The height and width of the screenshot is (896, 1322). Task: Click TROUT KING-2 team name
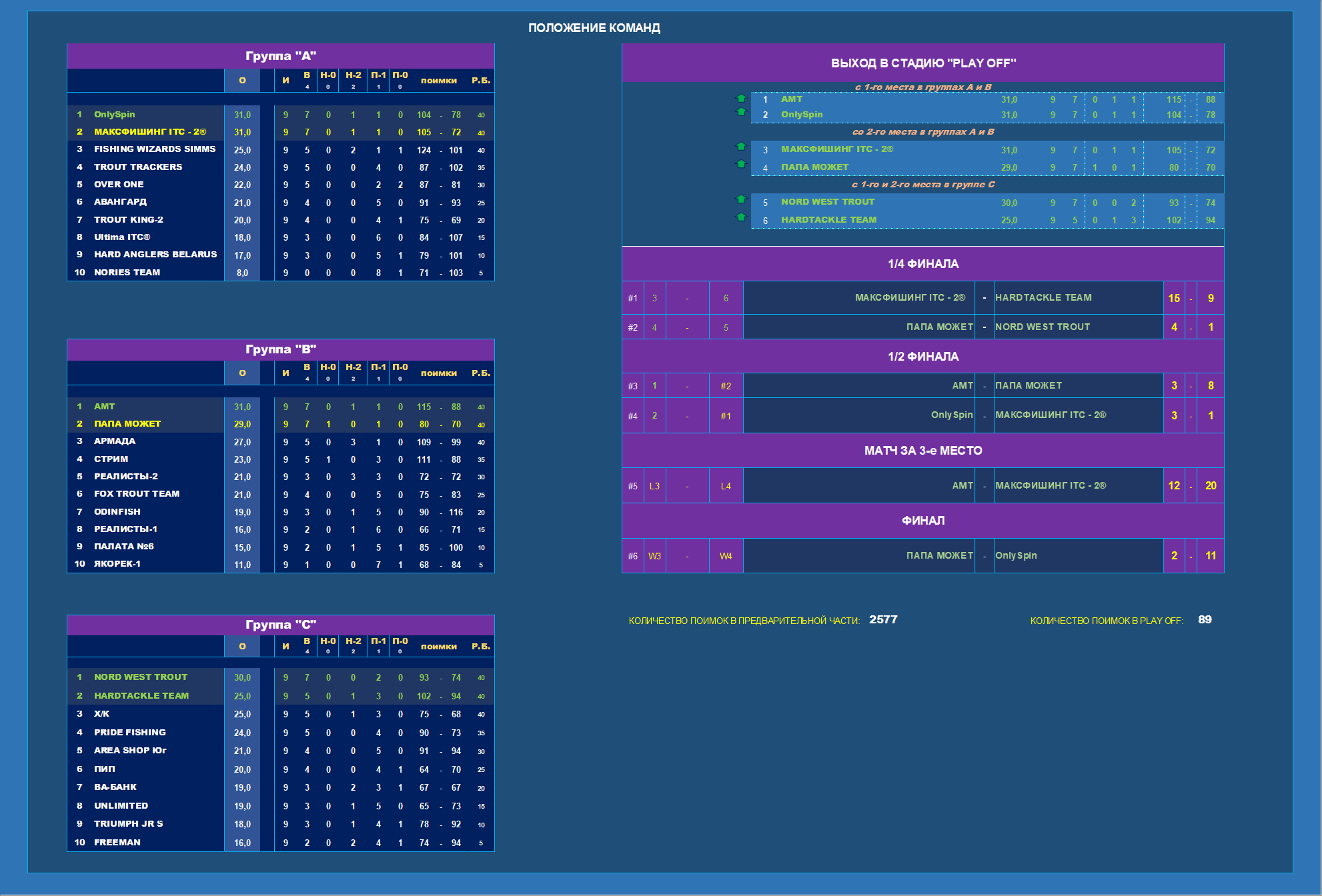128,220
